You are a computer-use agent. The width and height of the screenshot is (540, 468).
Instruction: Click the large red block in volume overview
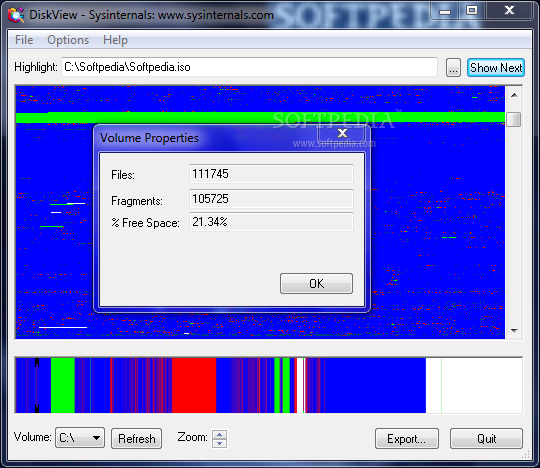(194, 385)
